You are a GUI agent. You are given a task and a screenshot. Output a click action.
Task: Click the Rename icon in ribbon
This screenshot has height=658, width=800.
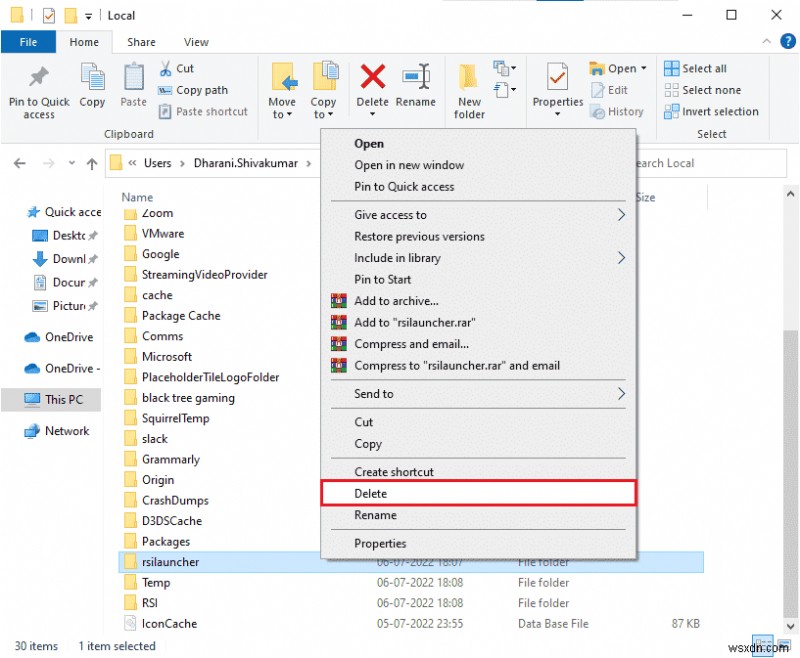[x=416, y=77]
